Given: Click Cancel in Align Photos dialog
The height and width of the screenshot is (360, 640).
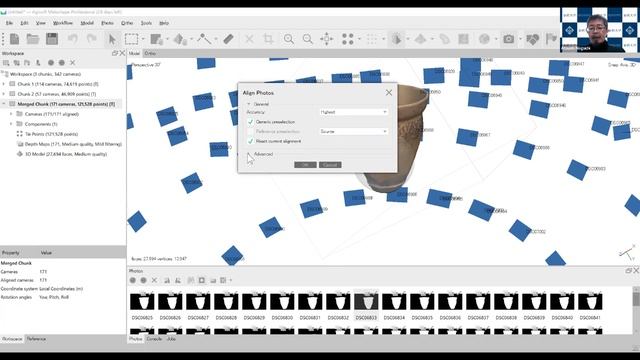Looking at the screenshot, I should 330,165.
